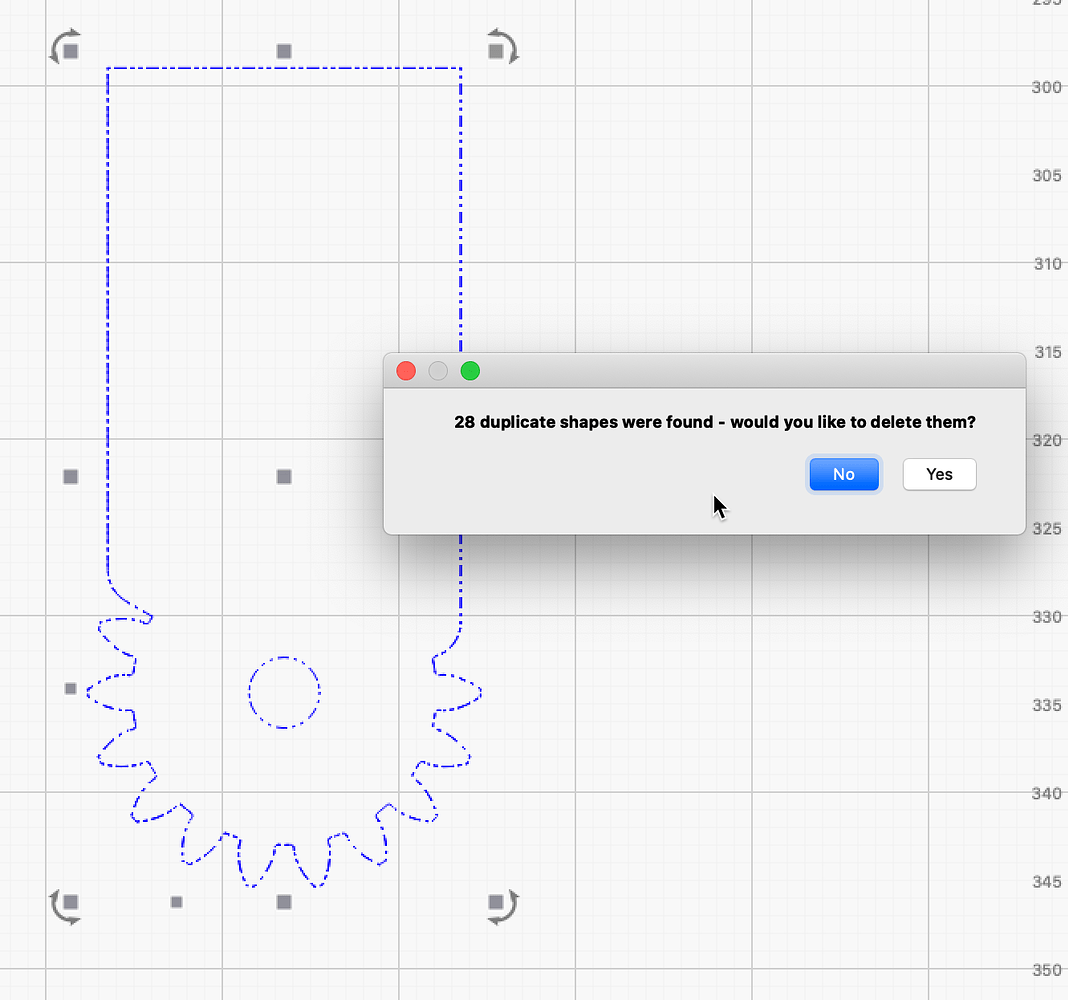Click Yes to delete the 28 duplicates
The image size is (1068, 1000).
pyautogui.click(x=938, y=474)
